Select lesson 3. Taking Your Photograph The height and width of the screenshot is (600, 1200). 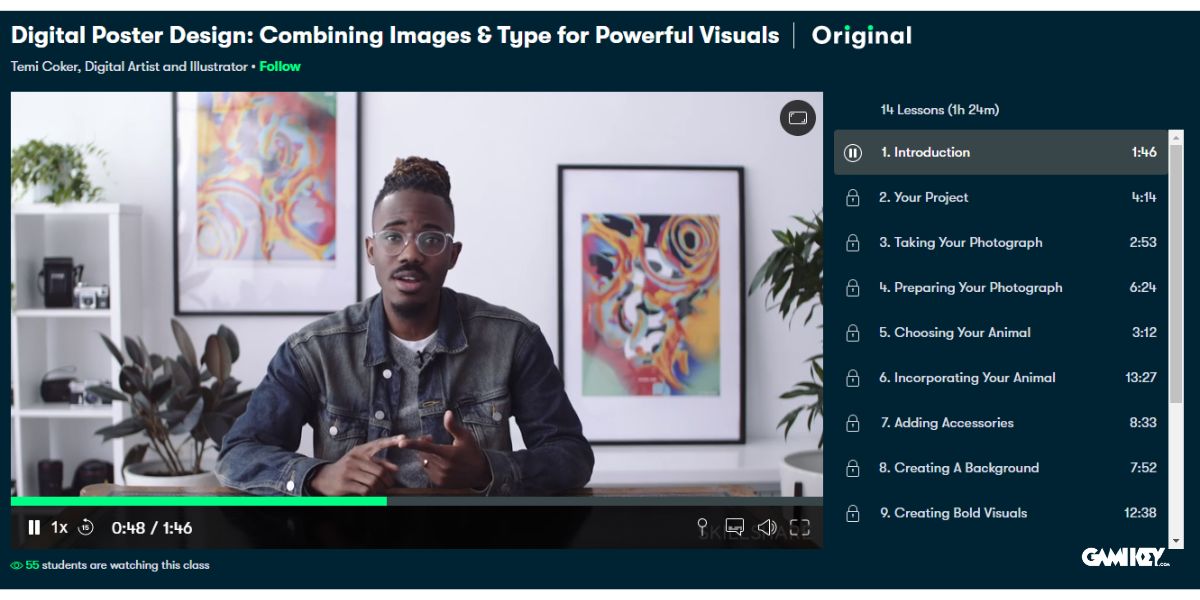click(x=960, y=243)
